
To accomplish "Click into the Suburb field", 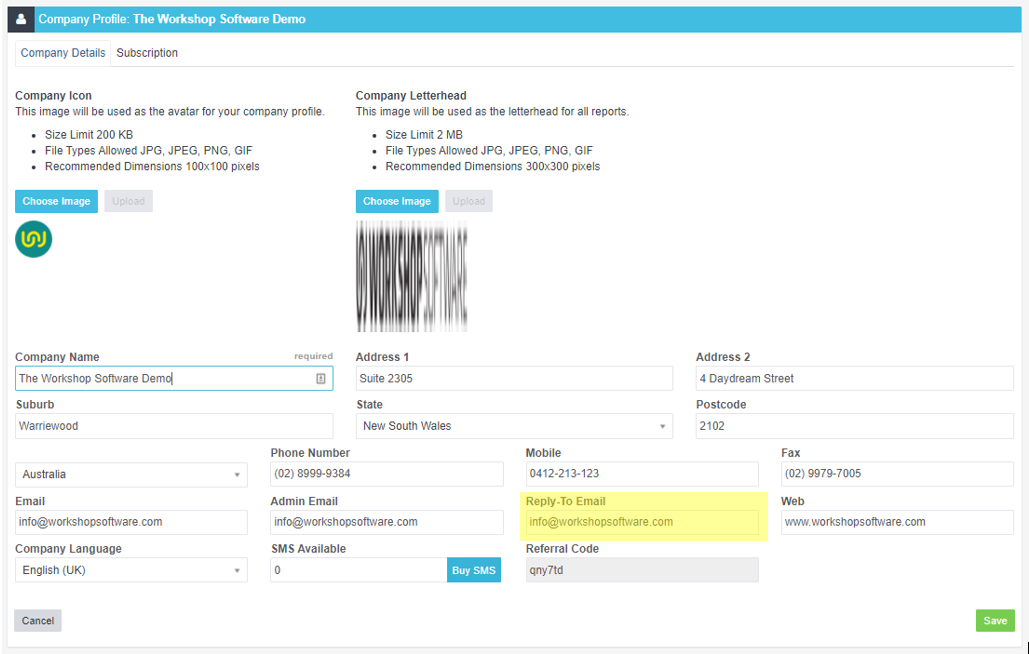I will pos(174,426).
